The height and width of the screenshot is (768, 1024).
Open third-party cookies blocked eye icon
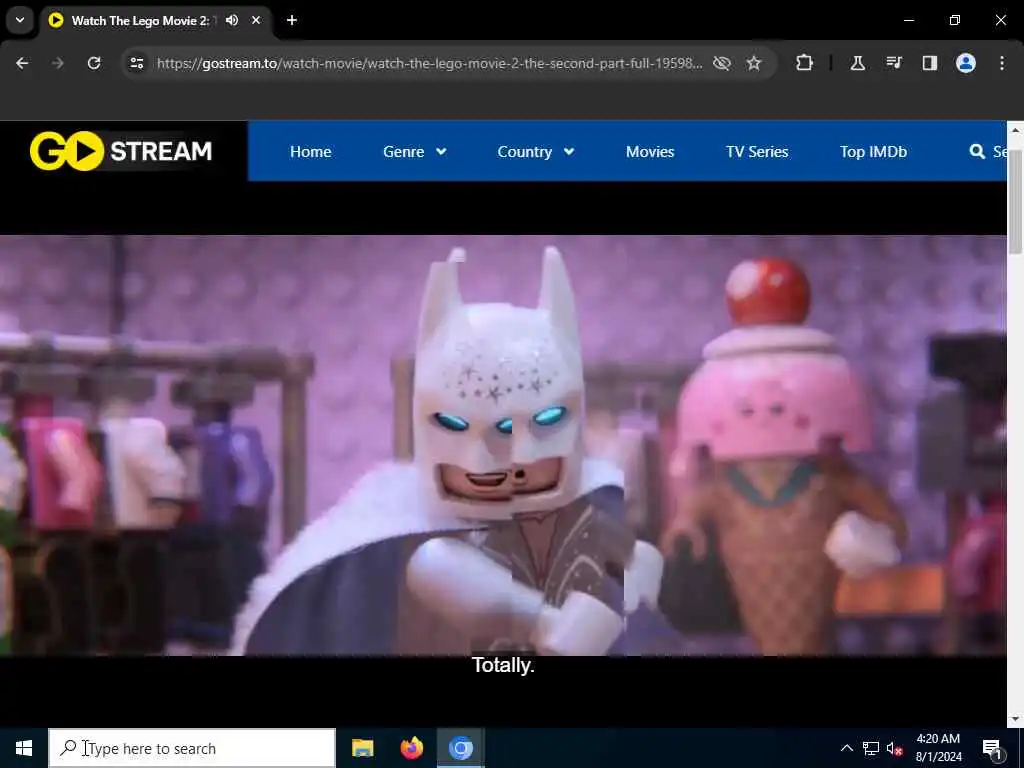pyautogui.click(x=722, y=63)
